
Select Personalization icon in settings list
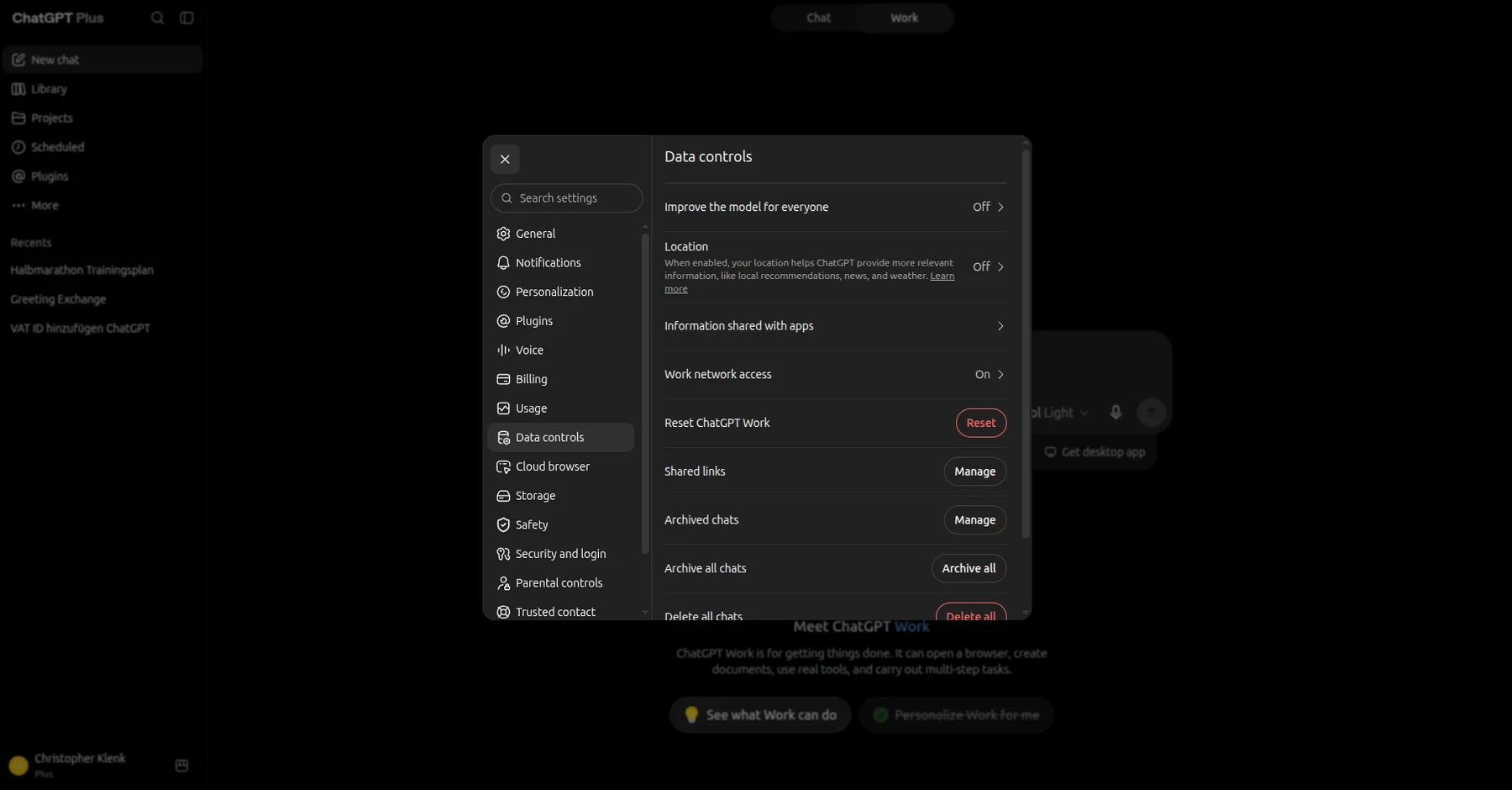[503, 292]
